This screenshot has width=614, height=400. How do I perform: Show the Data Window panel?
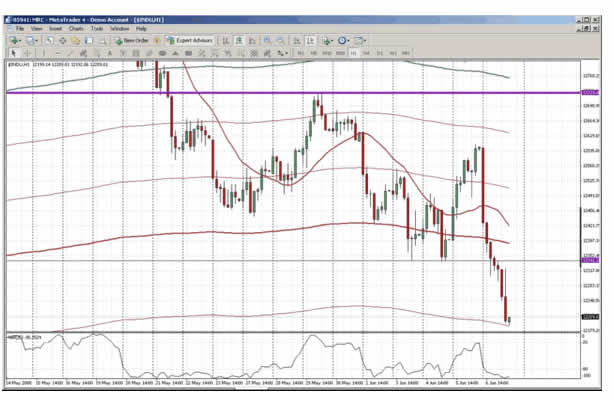click(62, 40)
